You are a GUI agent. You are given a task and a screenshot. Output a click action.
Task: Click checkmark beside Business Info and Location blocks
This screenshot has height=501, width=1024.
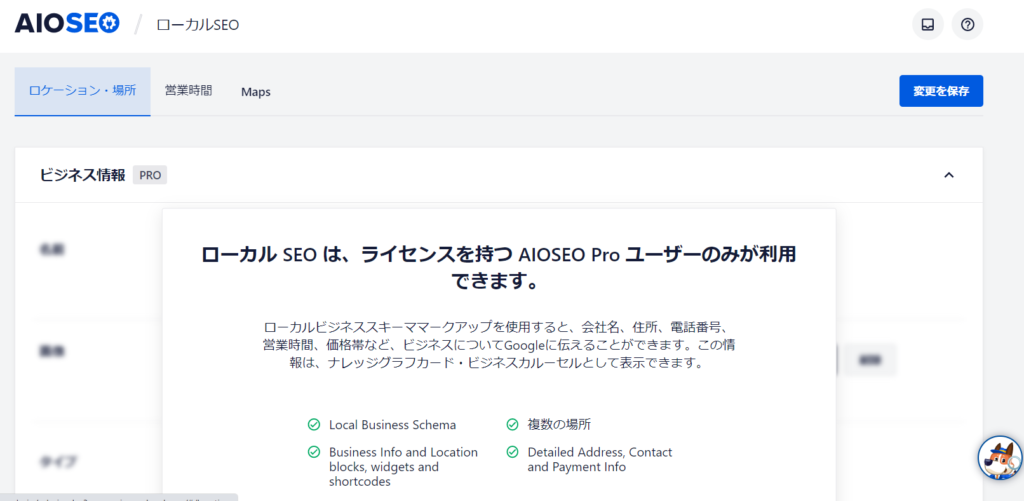point(314,452)
